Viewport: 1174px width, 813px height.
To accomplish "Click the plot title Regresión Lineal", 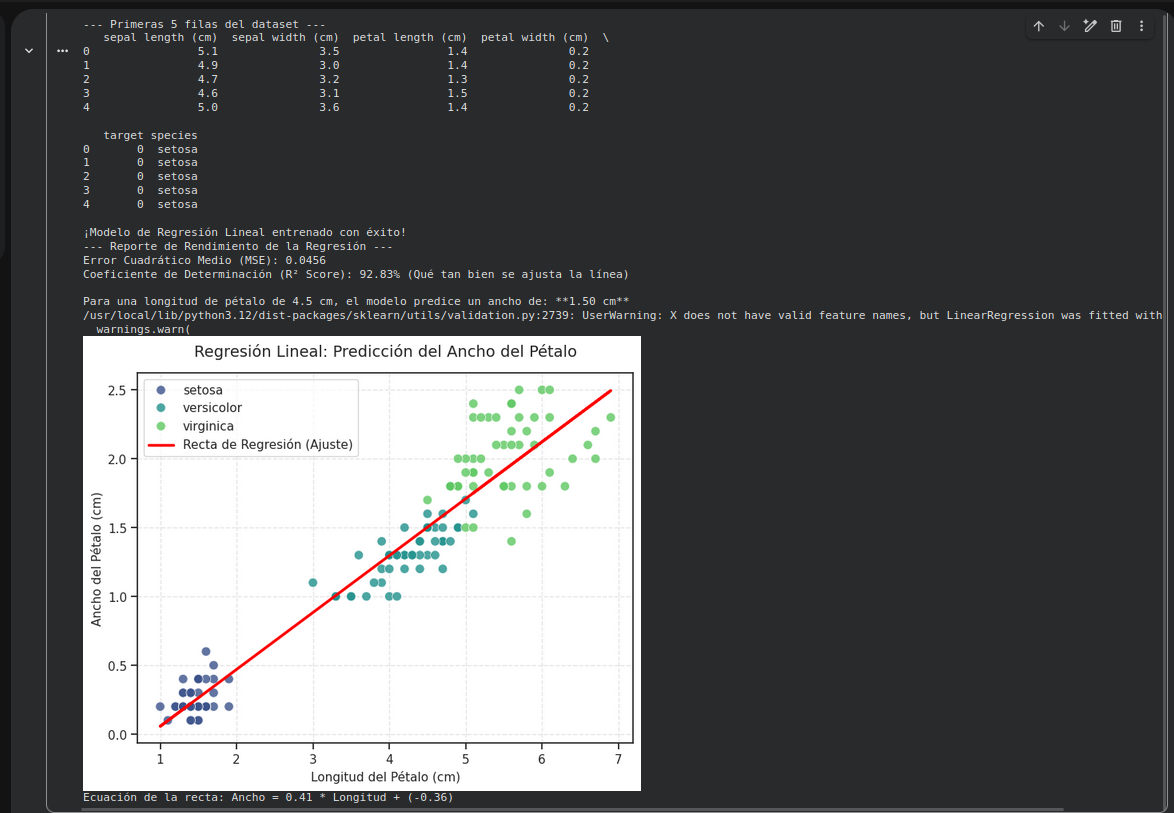I will pos(385,351).
